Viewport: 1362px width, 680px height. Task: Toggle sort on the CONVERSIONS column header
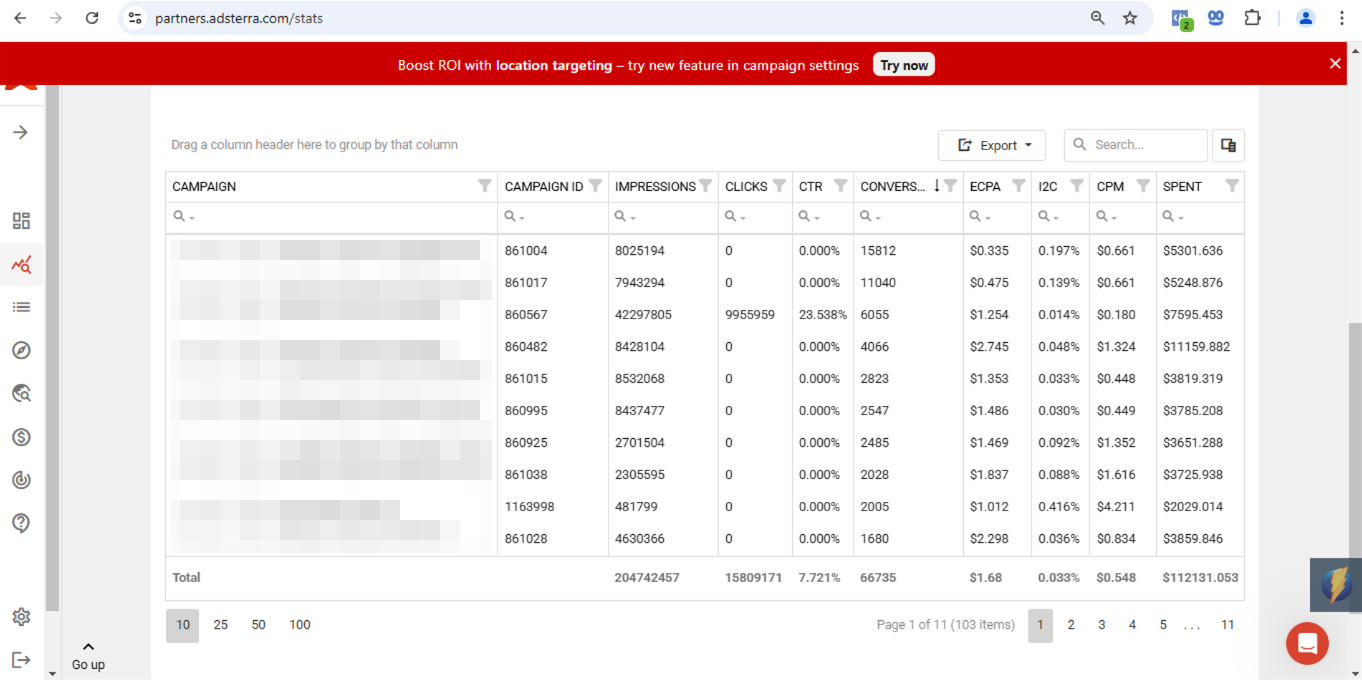click(x=897, y=186)
